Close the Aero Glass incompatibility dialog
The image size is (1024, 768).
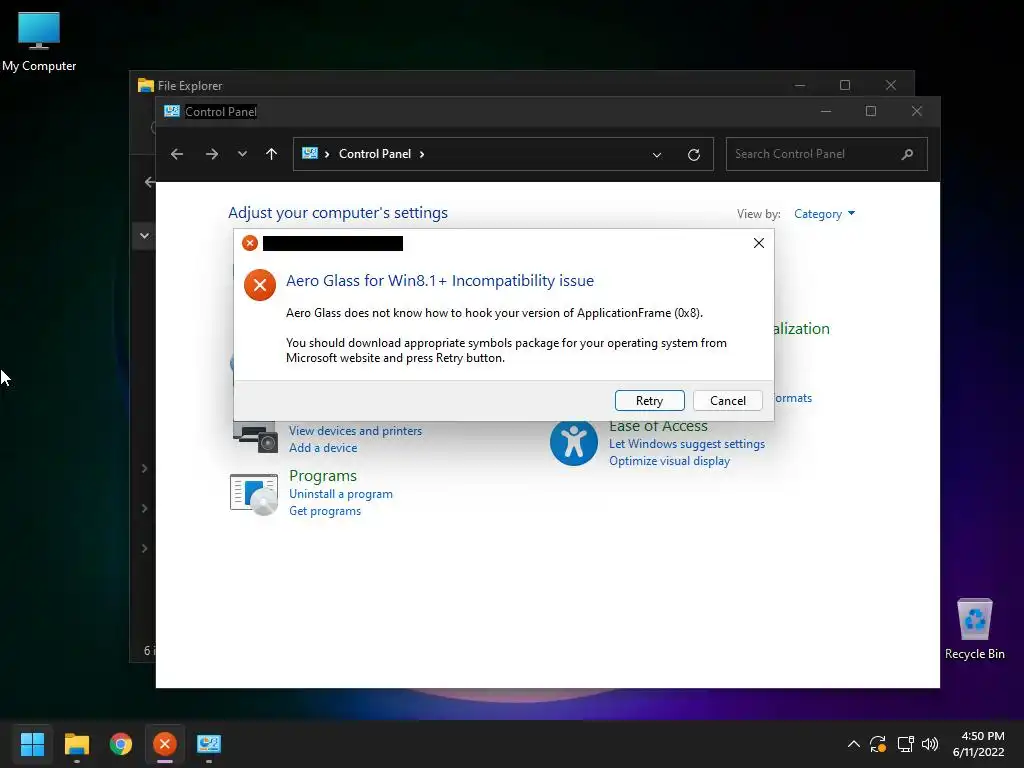coord(758,243)
